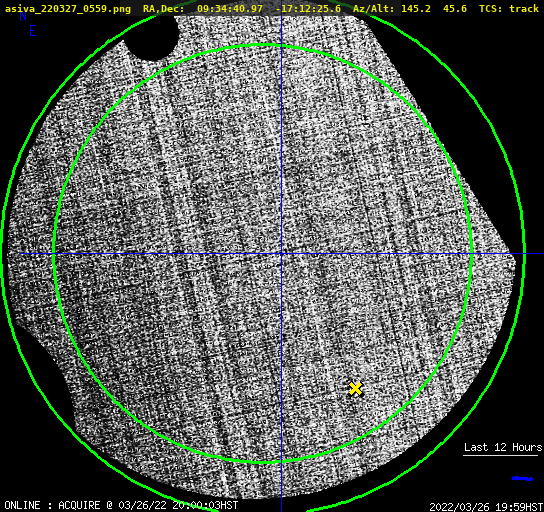Screen dimensions: 544x512
Task: Click the Alt value 45.6
Action: 455,8
